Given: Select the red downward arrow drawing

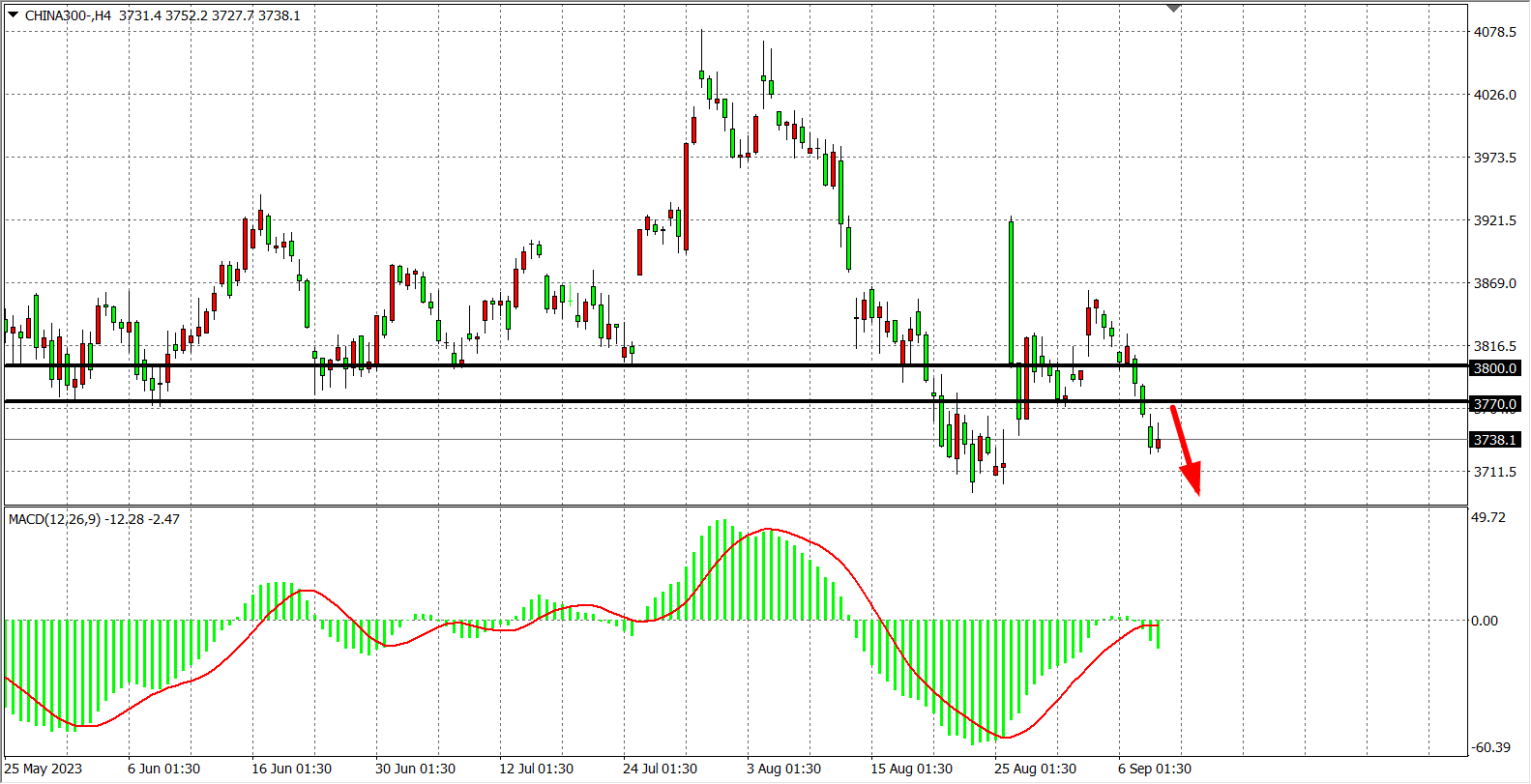Looking at the screenshot, I should [x=1185, y=449].
